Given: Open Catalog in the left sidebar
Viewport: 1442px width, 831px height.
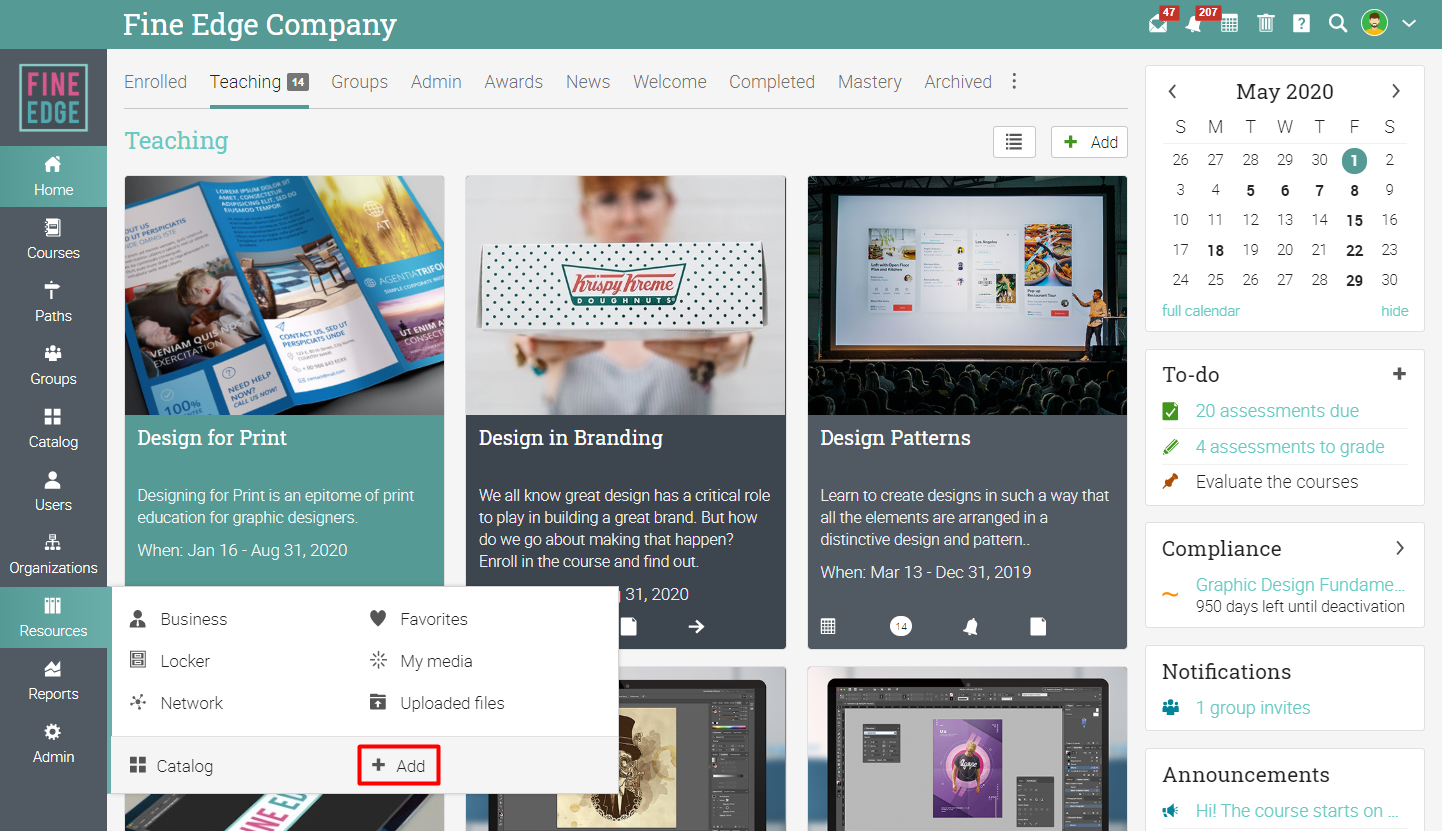Looking at the screenshot, I should click(x=53, y=429).
